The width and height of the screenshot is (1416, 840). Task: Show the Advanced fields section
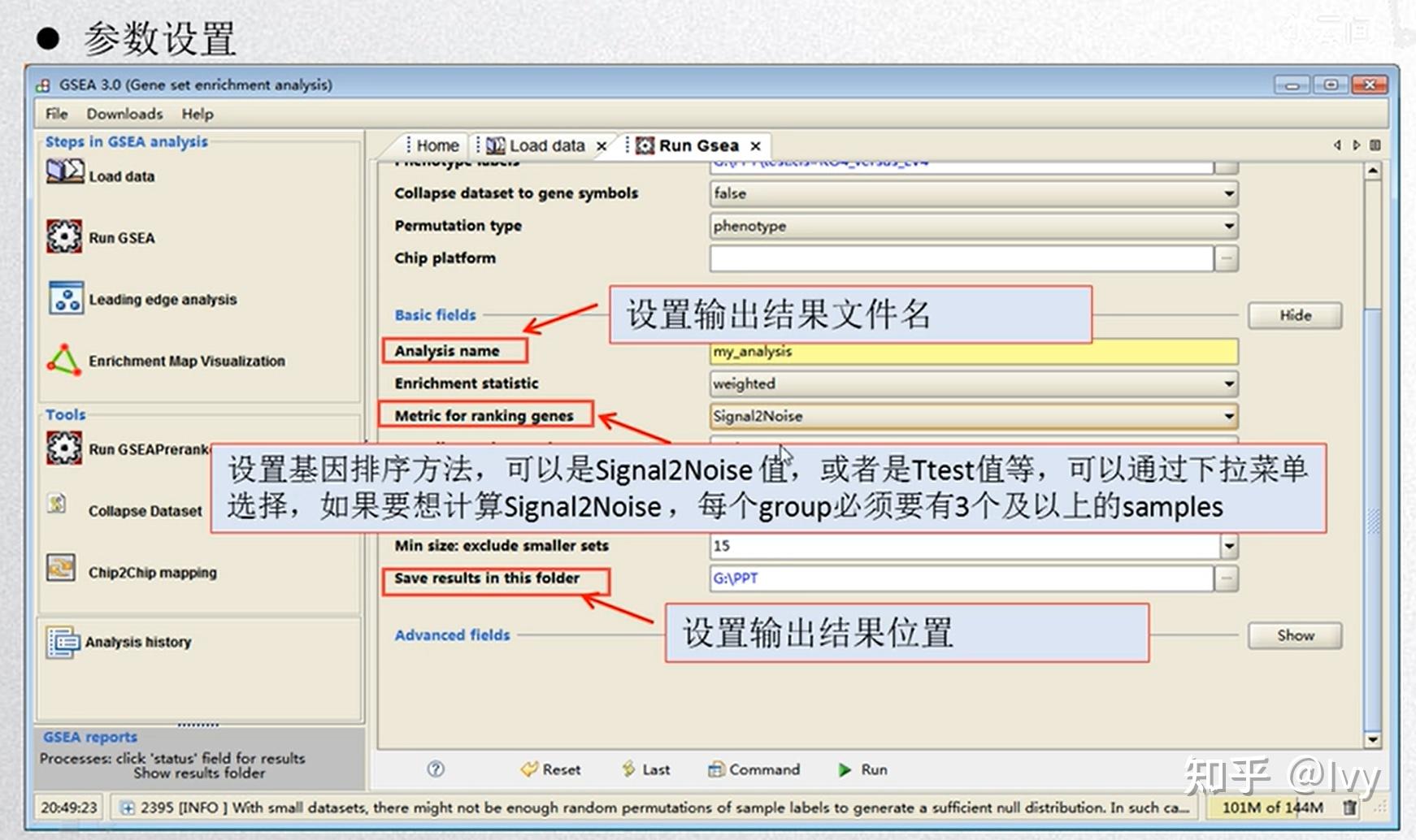(x=1293, y=635)
